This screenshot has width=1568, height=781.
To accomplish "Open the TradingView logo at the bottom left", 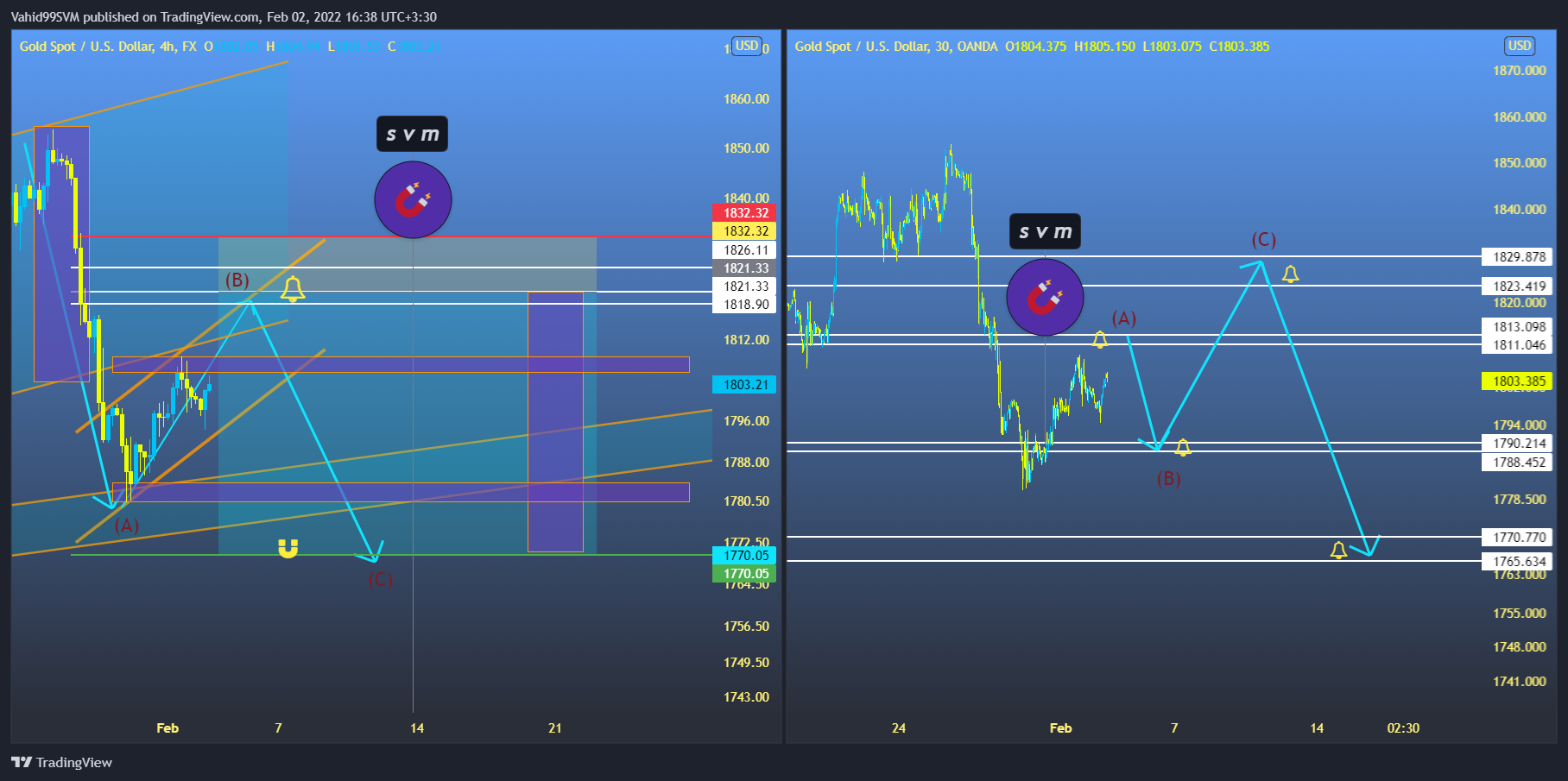I will pos(61,762).
